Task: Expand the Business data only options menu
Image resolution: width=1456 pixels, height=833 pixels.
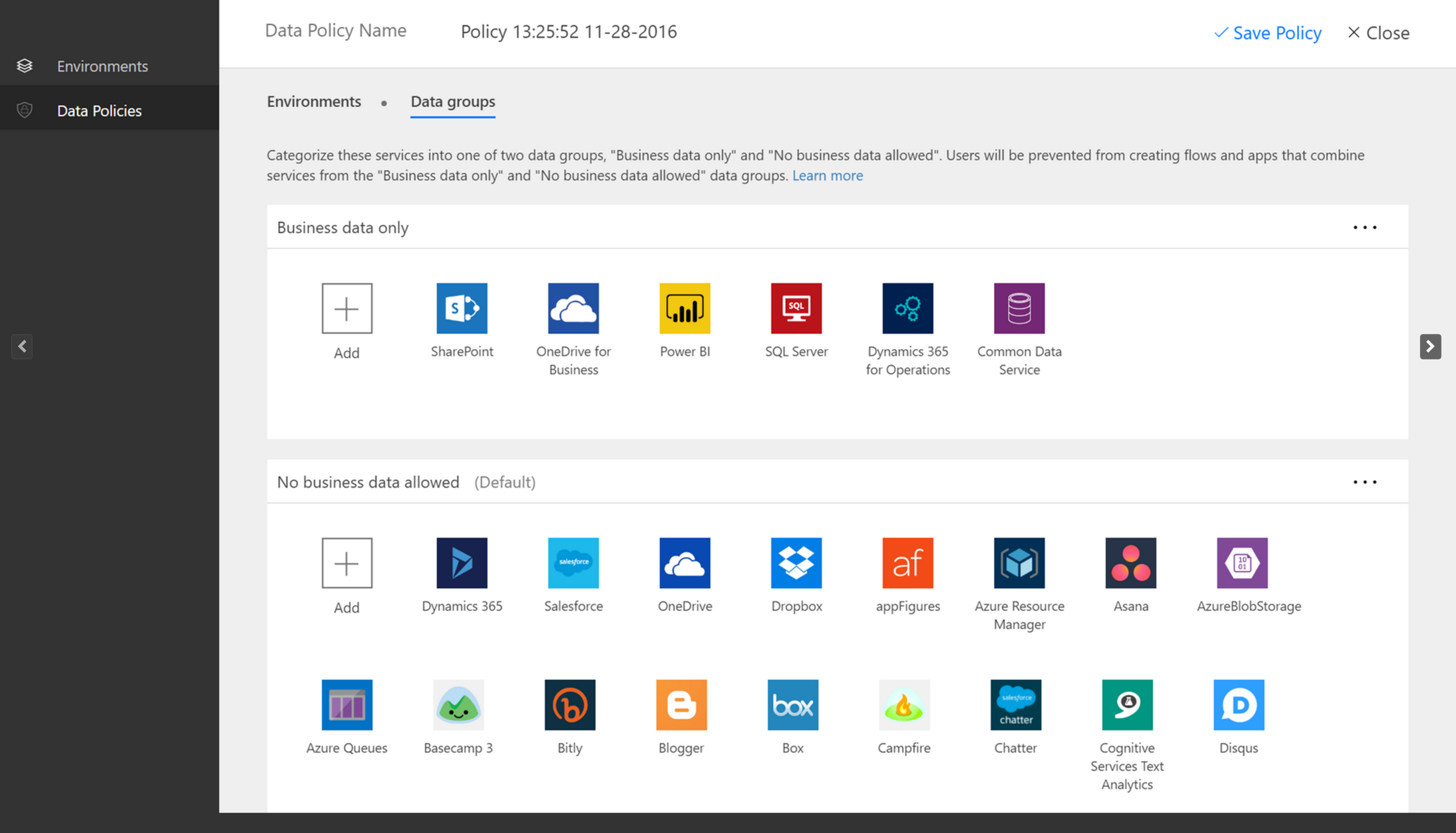Action: click(x=1365, y=227)
